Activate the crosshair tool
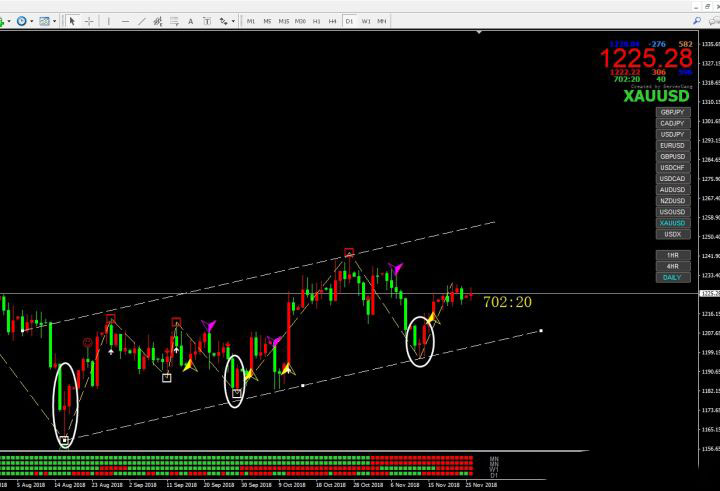 pos(89,21)
